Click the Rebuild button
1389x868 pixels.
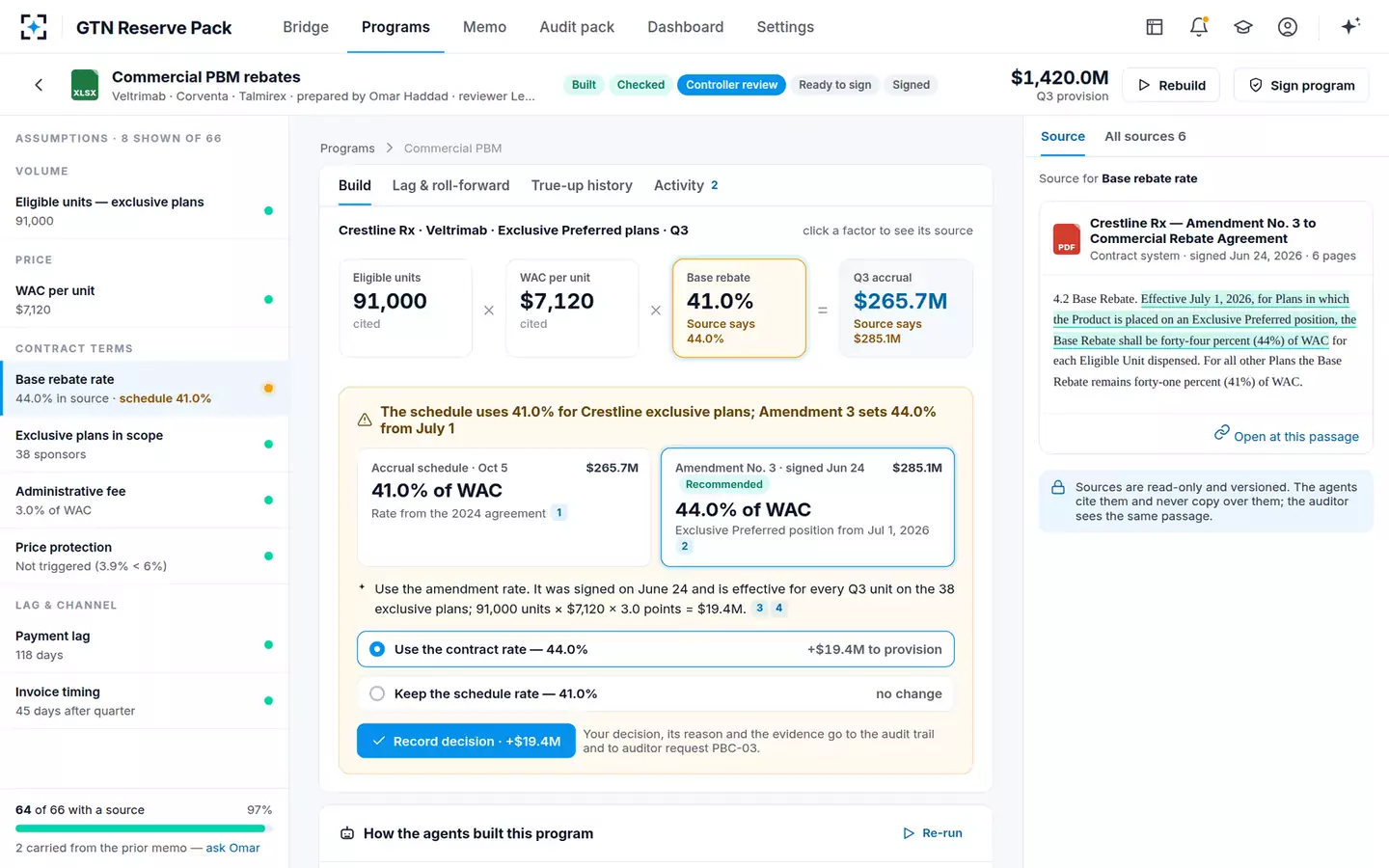pyautogui.click(x=1172, y=85)
